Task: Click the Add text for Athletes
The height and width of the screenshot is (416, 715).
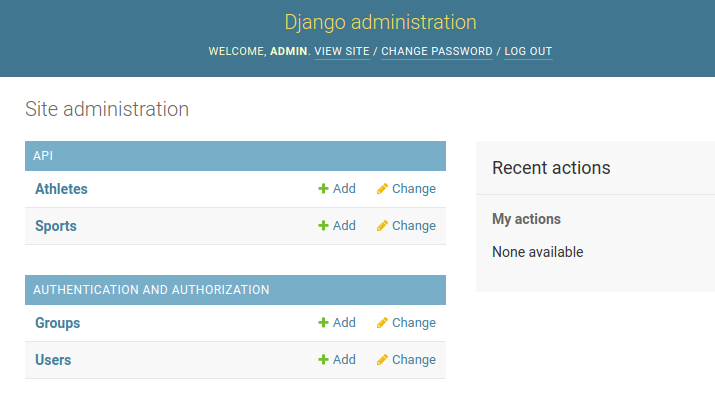Action: [344, 188]
